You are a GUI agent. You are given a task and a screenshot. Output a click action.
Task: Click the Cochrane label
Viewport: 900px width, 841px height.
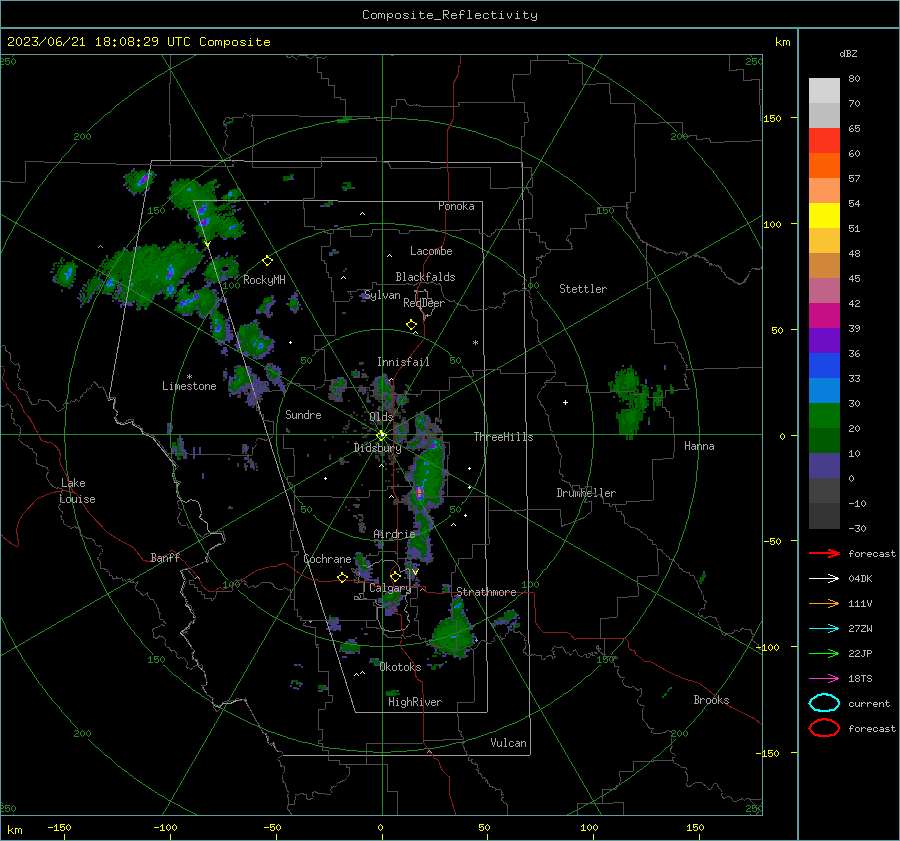327,559
